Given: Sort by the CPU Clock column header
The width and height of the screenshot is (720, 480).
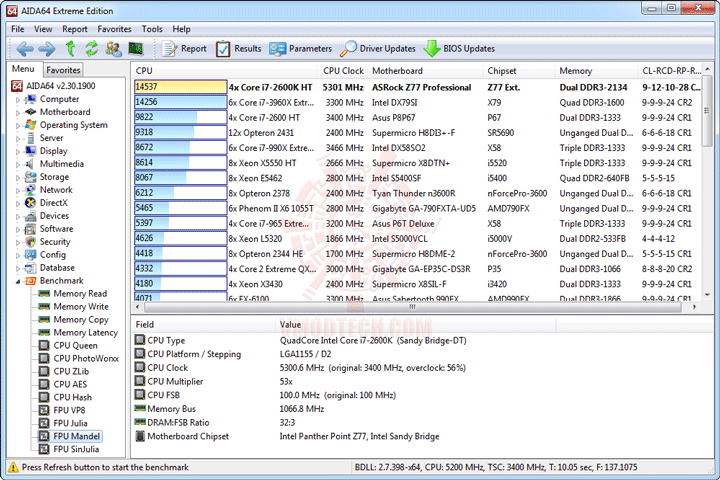Looking at the screenshot, I should click(343, 71).
